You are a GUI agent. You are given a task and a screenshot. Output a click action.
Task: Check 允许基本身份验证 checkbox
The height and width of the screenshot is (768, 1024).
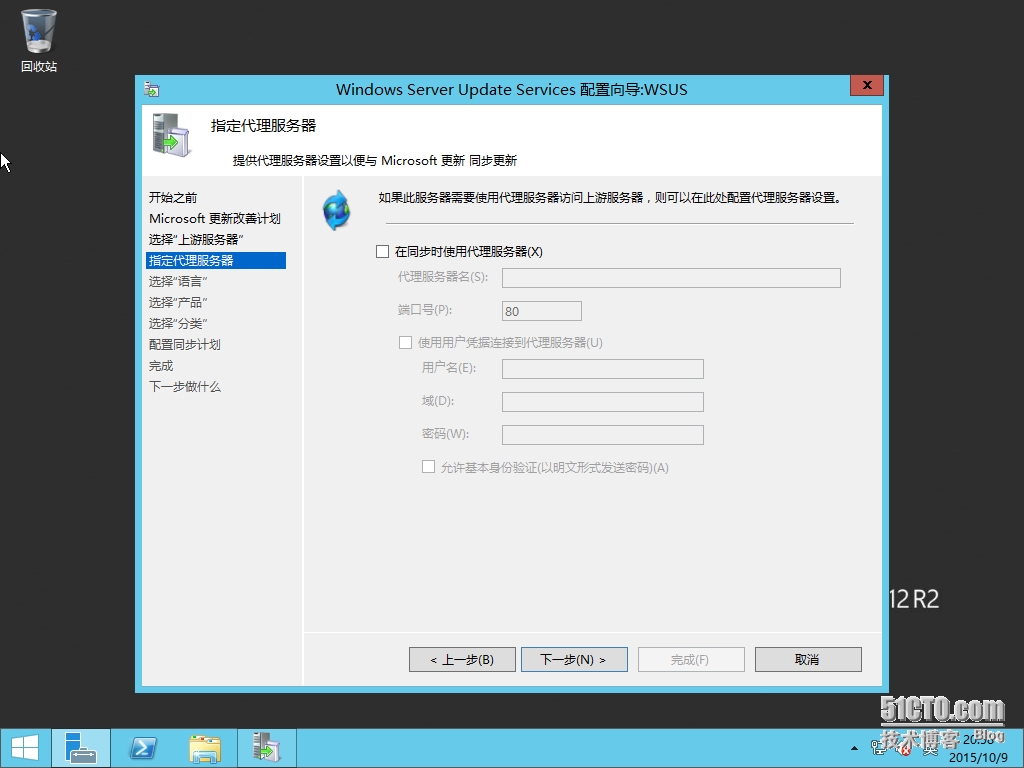click(x=428, y=467)
